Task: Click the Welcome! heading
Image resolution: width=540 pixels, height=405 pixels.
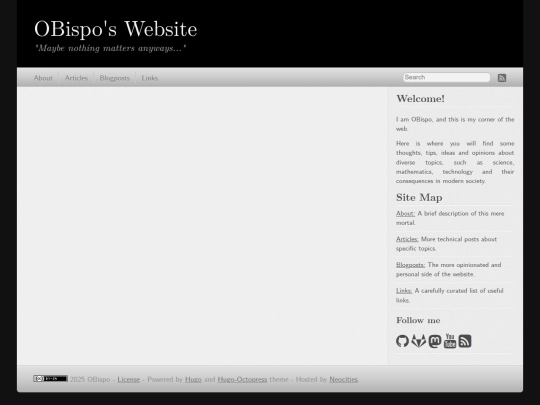Action: click(420, 99)
